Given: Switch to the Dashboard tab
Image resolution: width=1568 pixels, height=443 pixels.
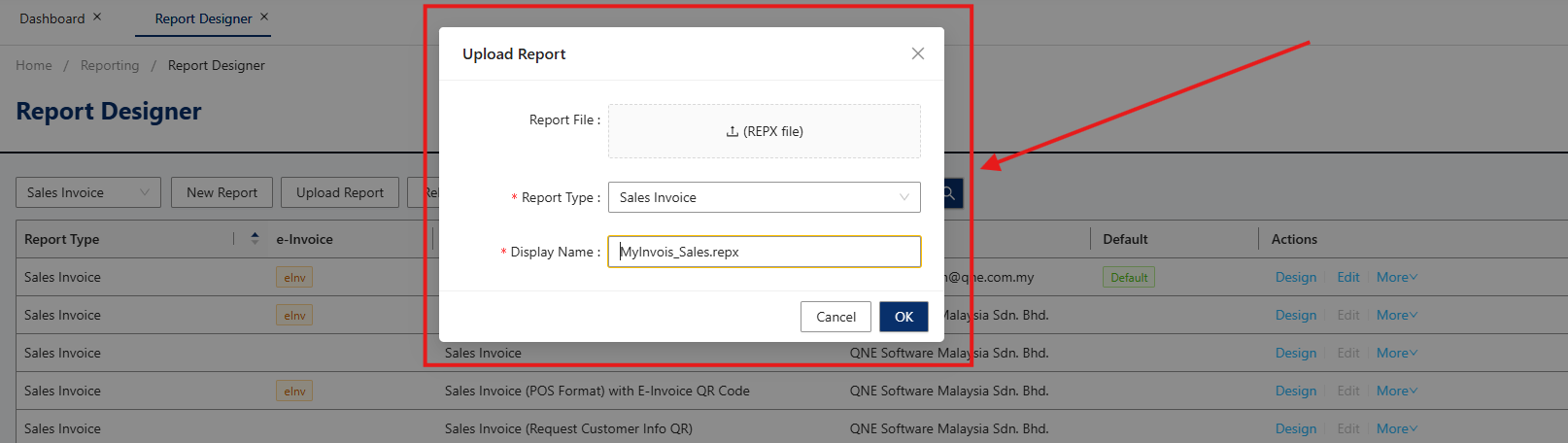Looking at the screenshot, I should (x=52, y=18).
